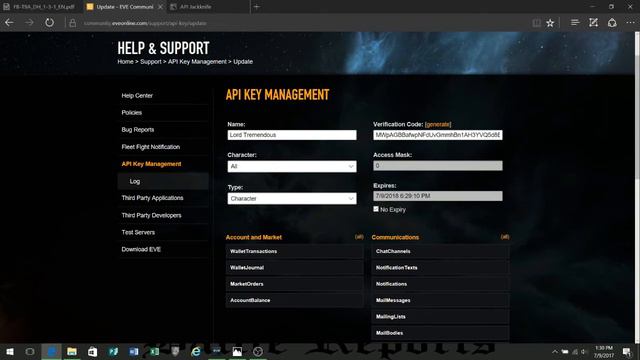Select all Communications permissions
This screenshot has width=640, height=360.
[x=505, y=237]
